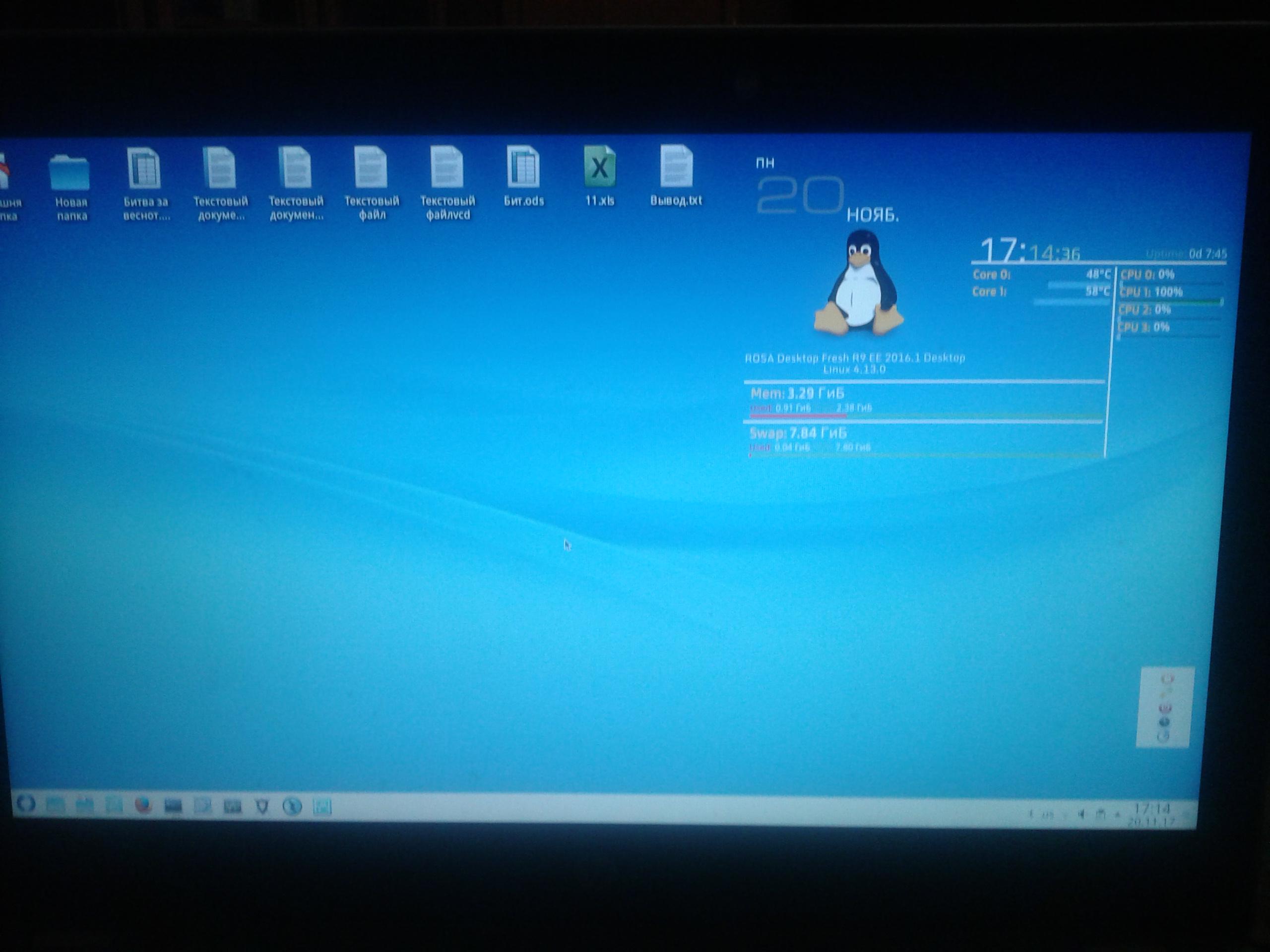Viewport: 1270px width, 952px height.
Task: Click the terminal monitor icon in taskbar
Action: pos(173,806)
